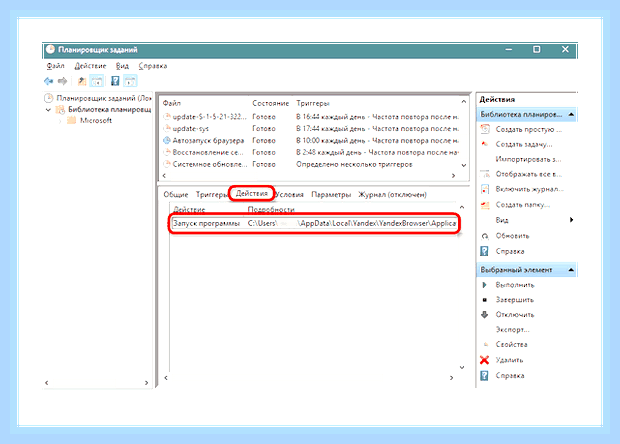
Task: Click the Help toolbar icon with question mark
Action: 115,81
